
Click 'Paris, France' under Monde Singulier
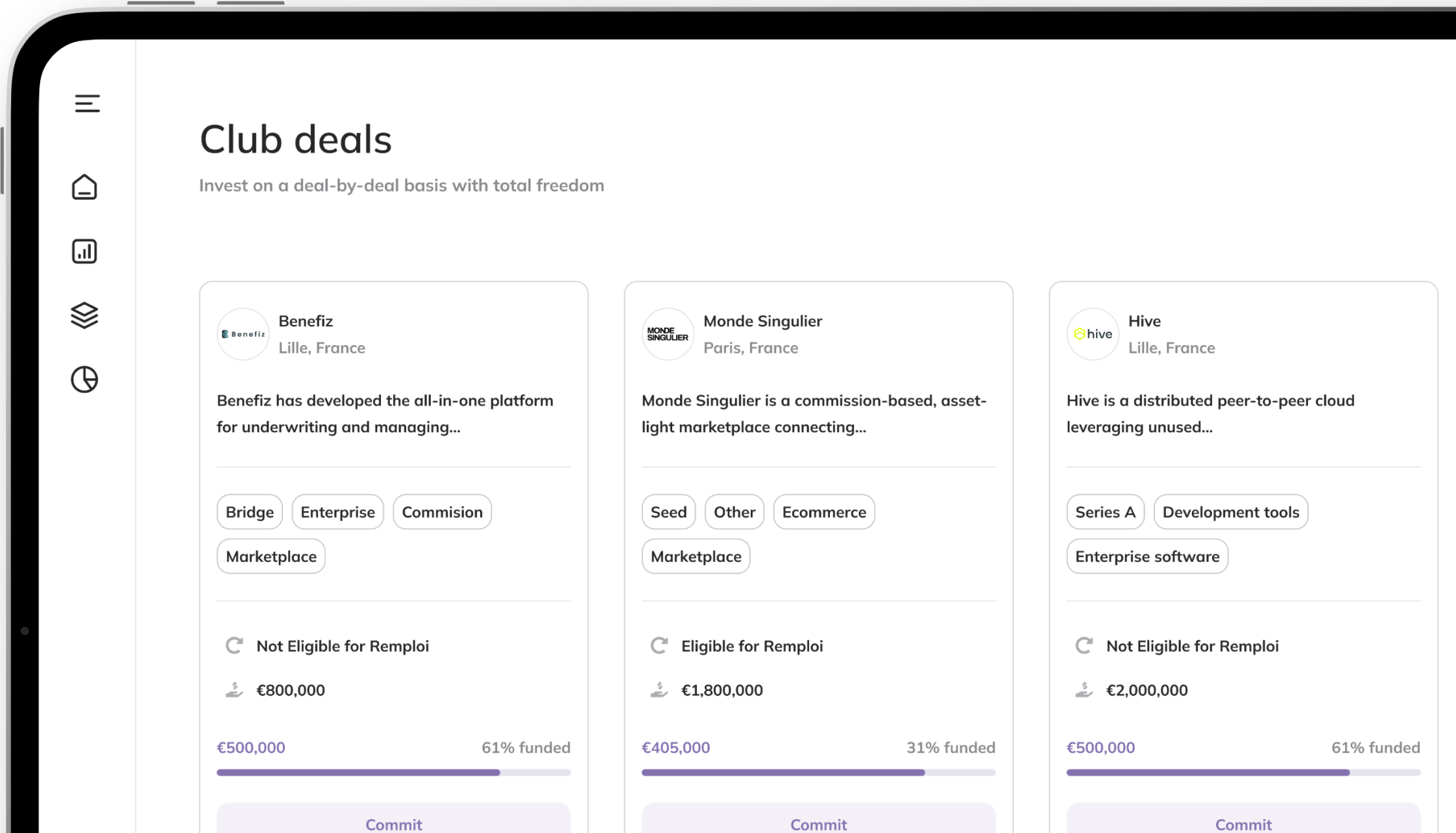point(751,348)
